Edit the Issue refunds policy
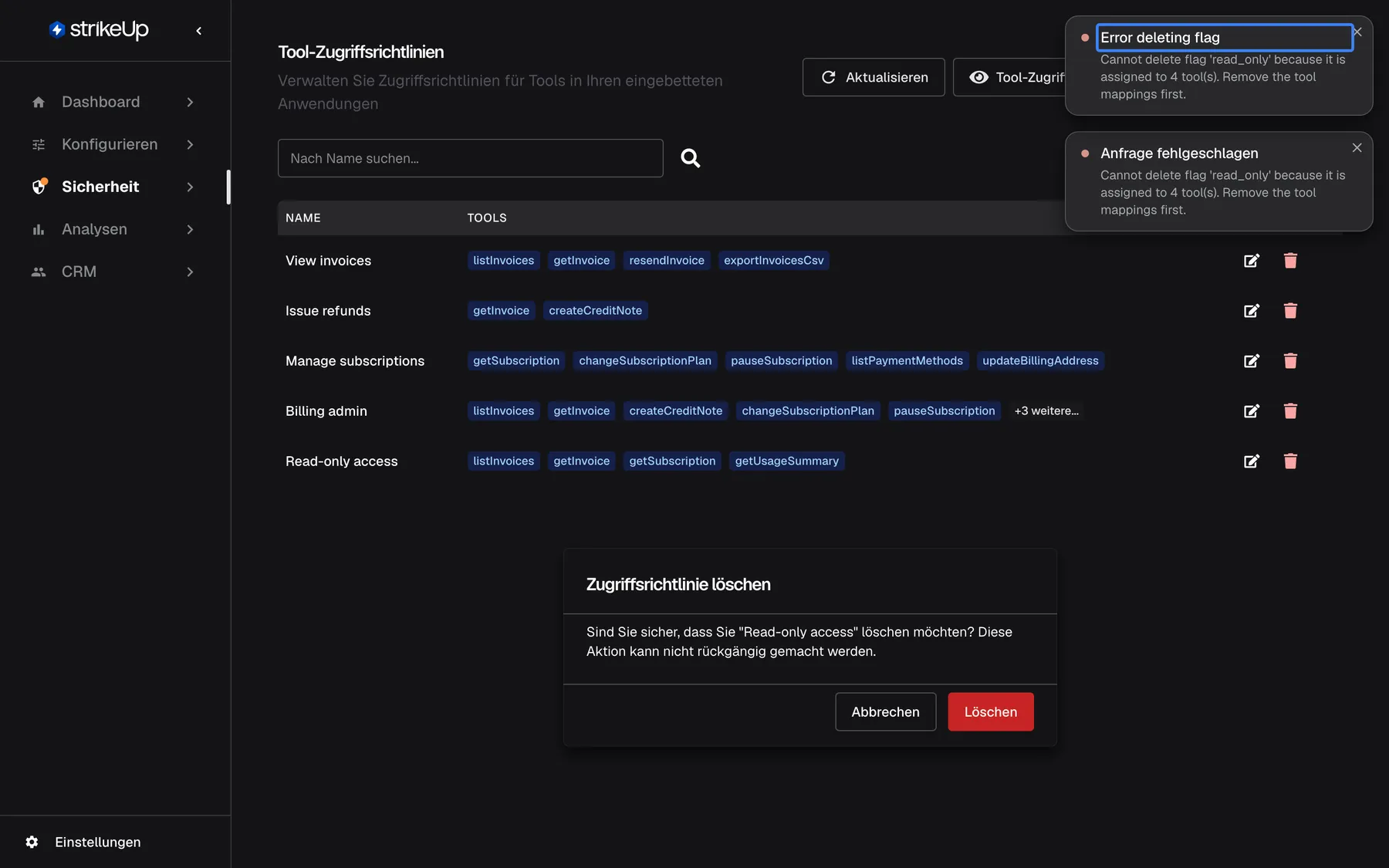The height and width of the screenshot is (868, 1389). click(1252, 311)
